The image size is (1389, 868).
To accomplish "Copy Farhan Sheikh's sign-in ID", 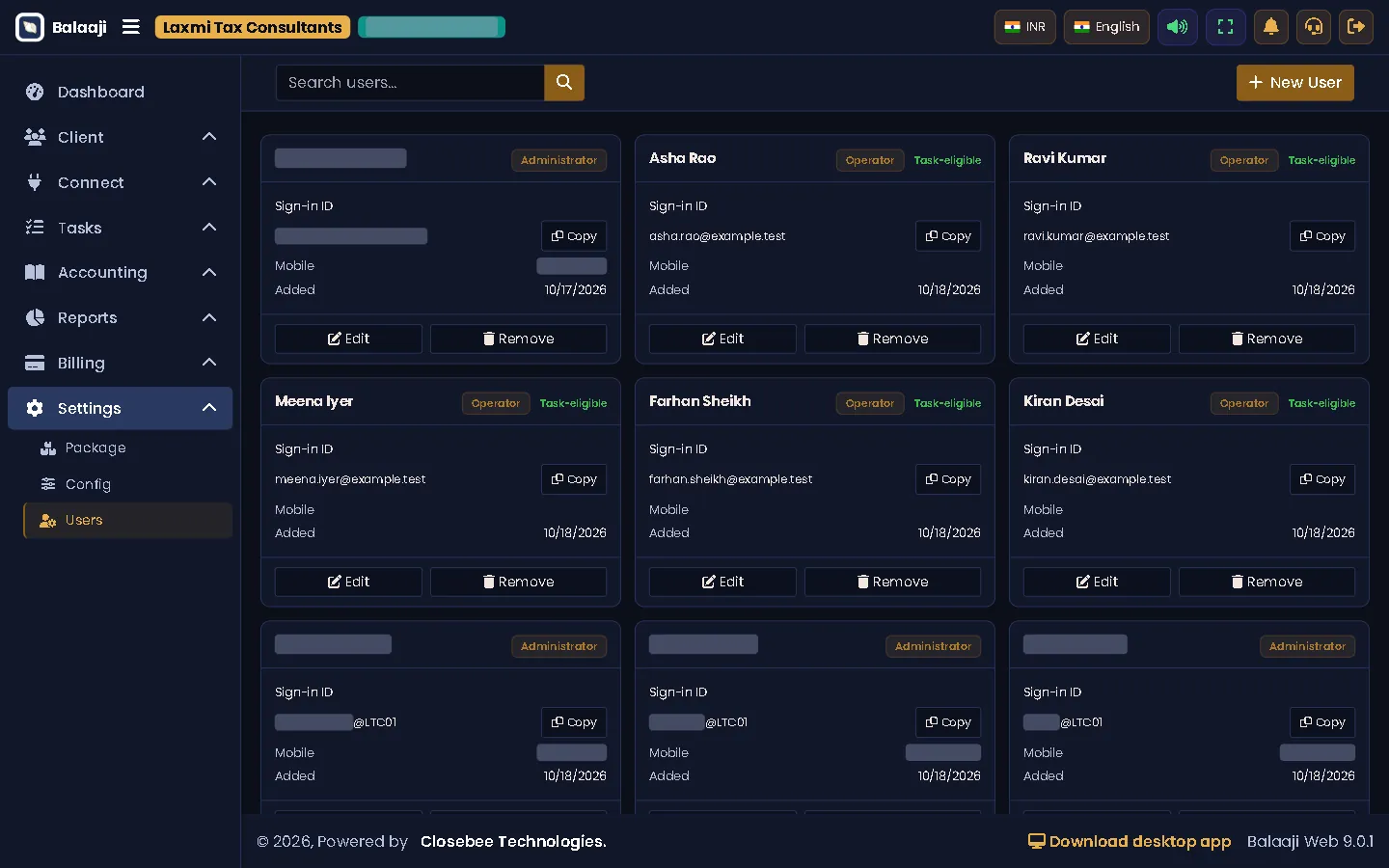I will pos(948,479).
